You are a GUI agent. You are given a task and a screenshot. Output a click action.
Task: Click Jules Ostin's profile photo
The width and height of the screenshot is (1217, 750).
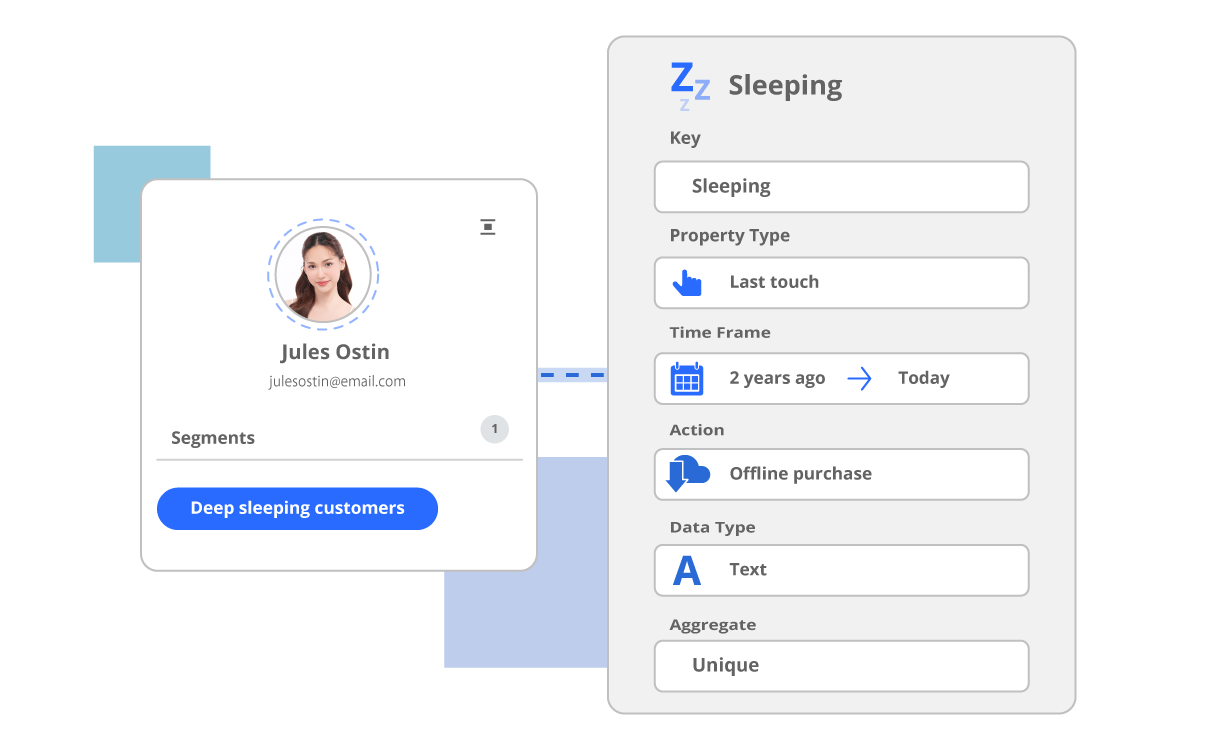[x=323, y=274]
